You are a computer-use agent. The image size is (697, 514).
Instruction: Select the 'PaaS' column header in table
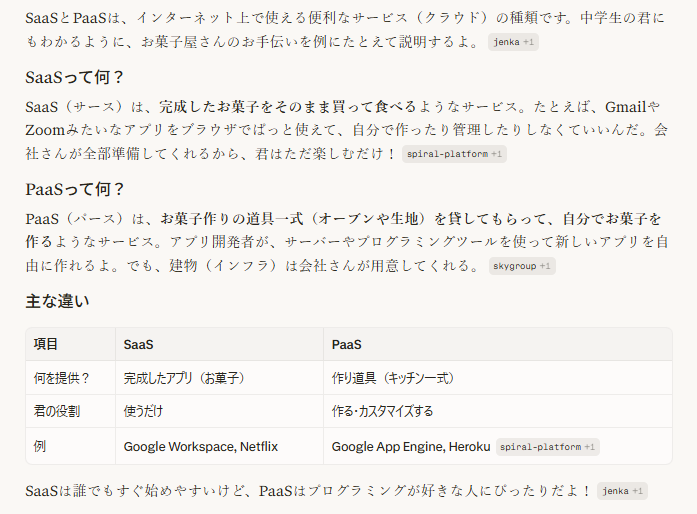pyautogui.click(x=497, y=344)
